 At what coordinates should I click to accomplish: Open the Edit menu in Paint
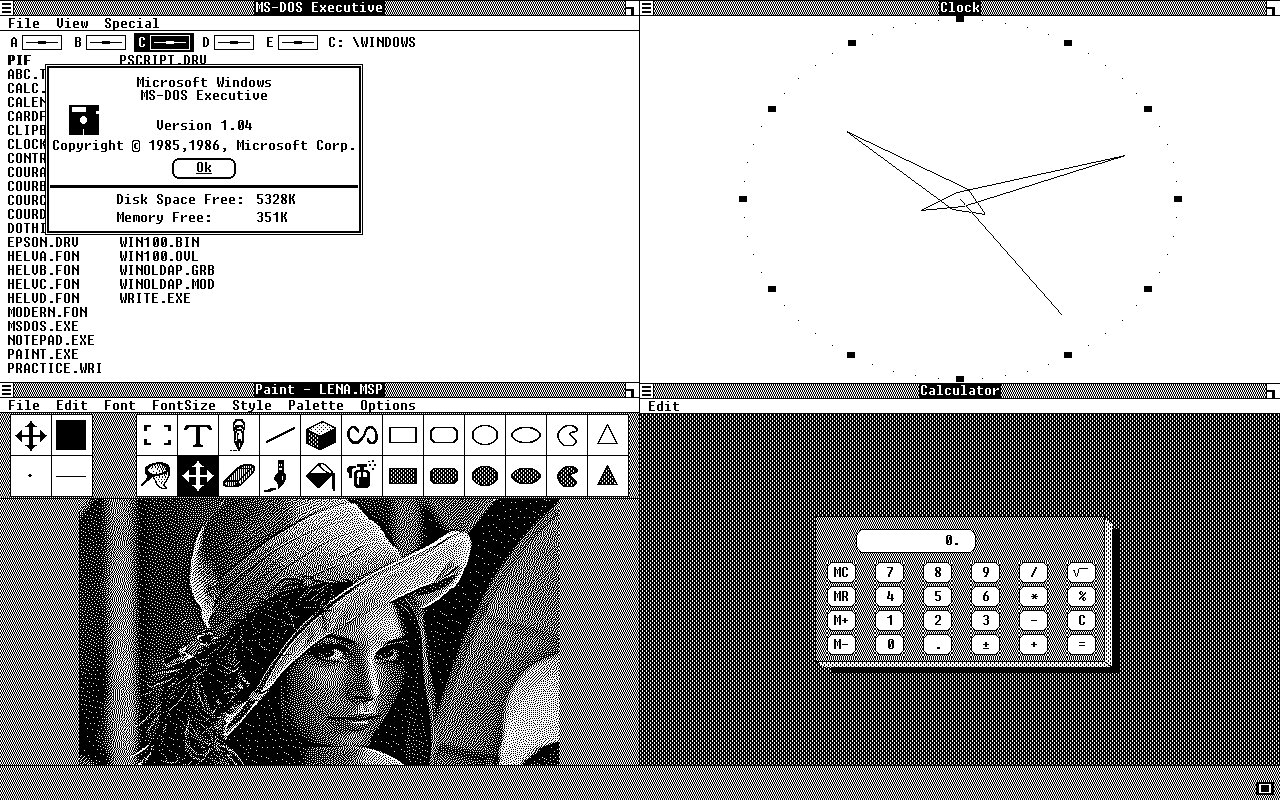pos(72,405)
